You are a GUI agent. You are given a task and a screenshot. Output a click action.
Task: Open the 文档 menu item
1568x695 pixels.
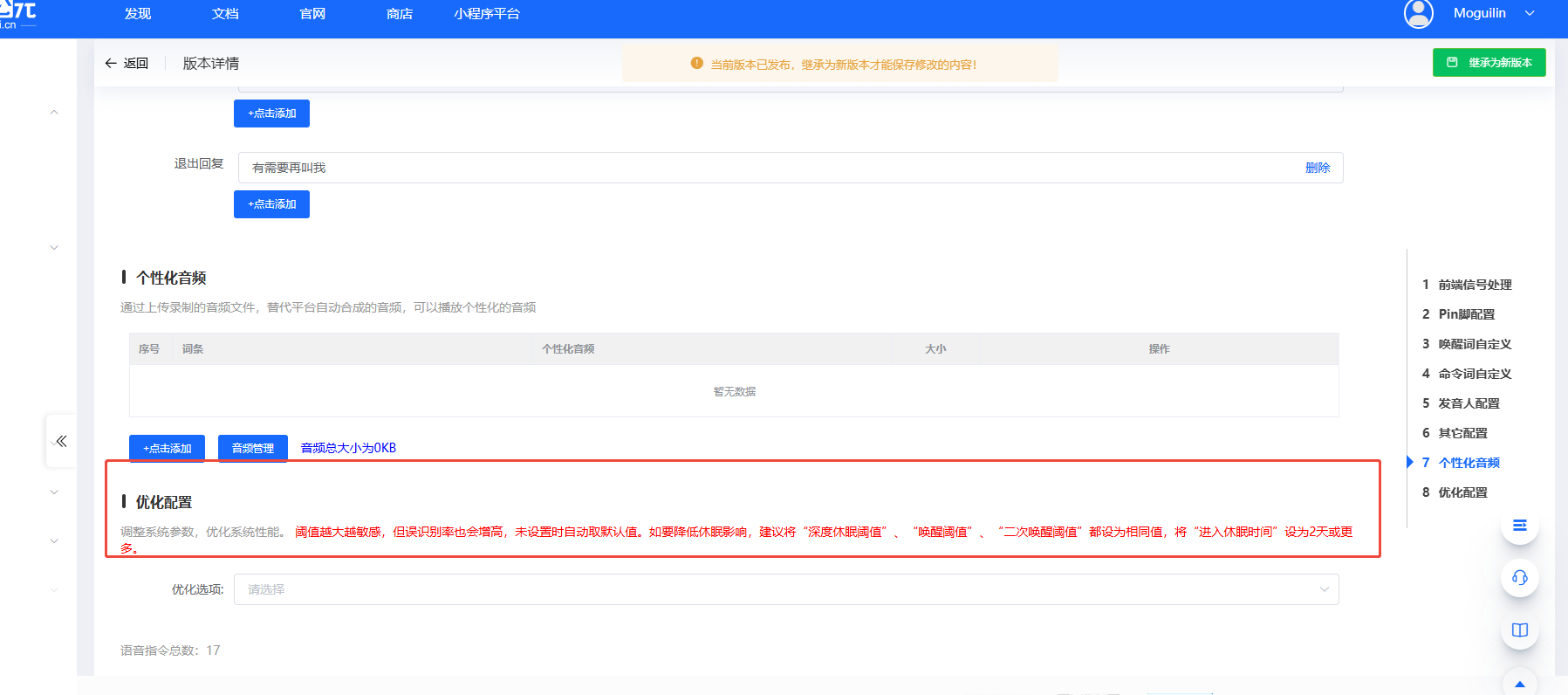[x=225, y=14]
